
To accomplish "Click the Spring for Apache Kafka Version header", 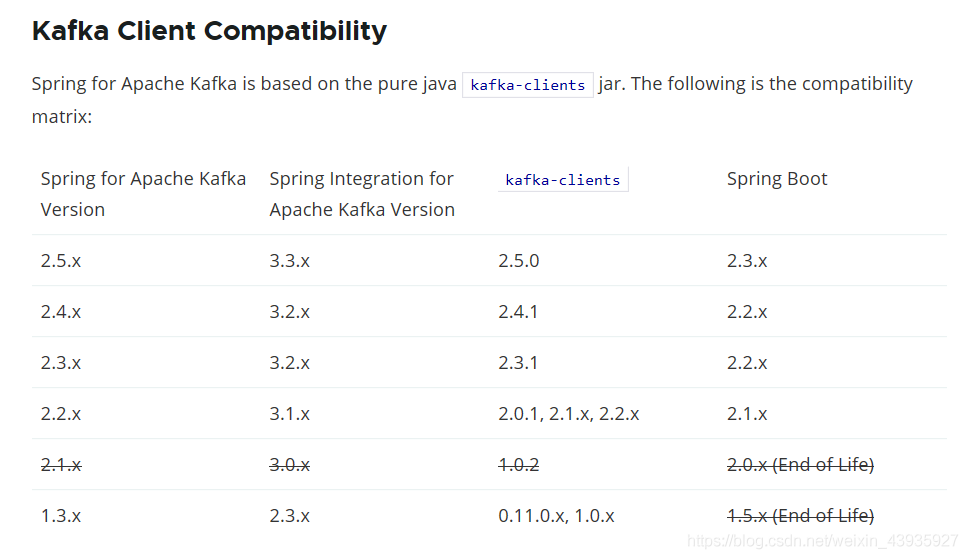I will click(x=143, y=194).
